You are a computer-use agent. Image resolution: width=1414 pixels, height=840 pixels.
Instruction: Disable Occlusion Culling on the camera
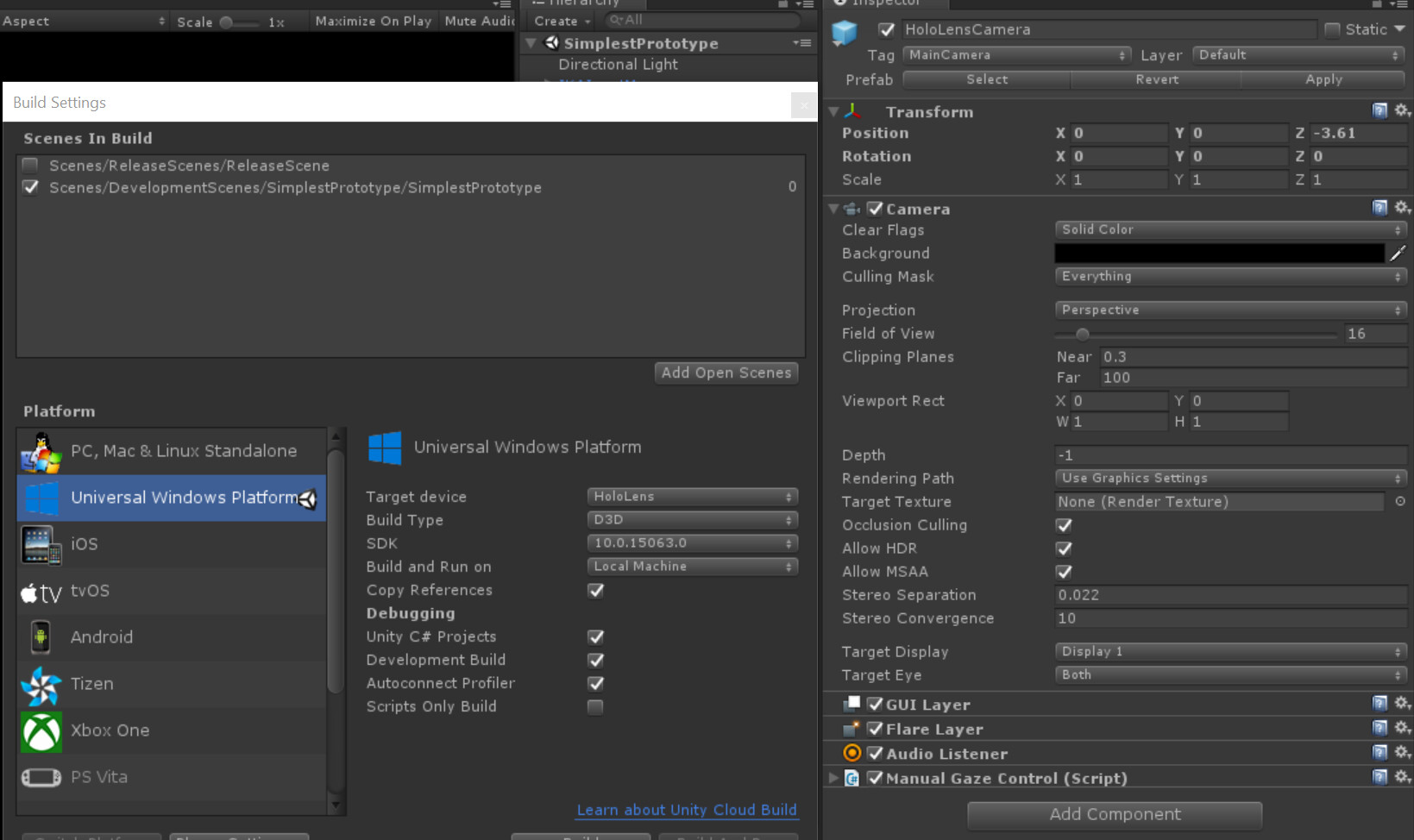[1064, 525]
